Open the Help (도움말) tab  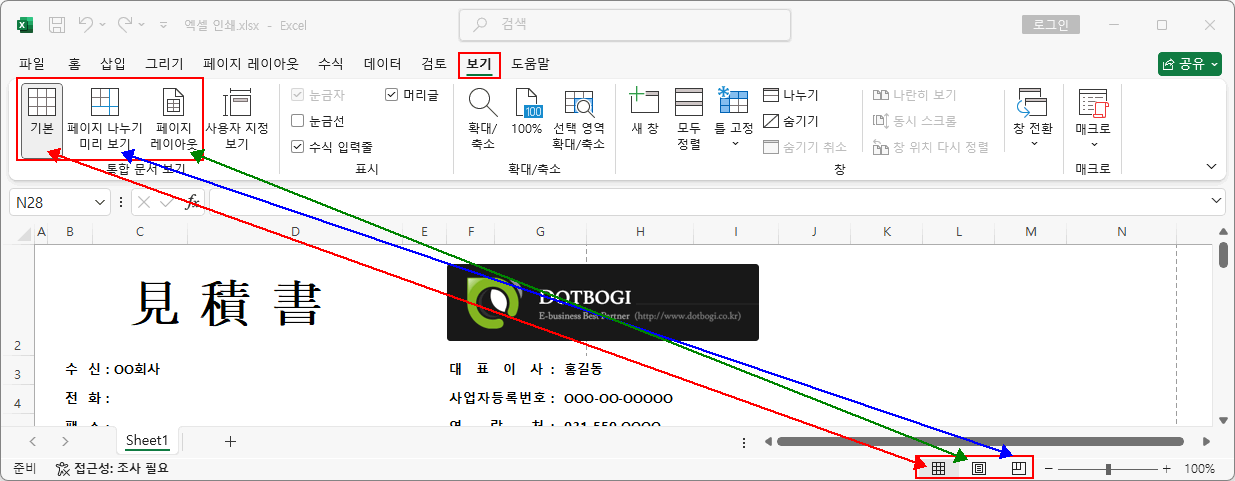tap(530, 64)
